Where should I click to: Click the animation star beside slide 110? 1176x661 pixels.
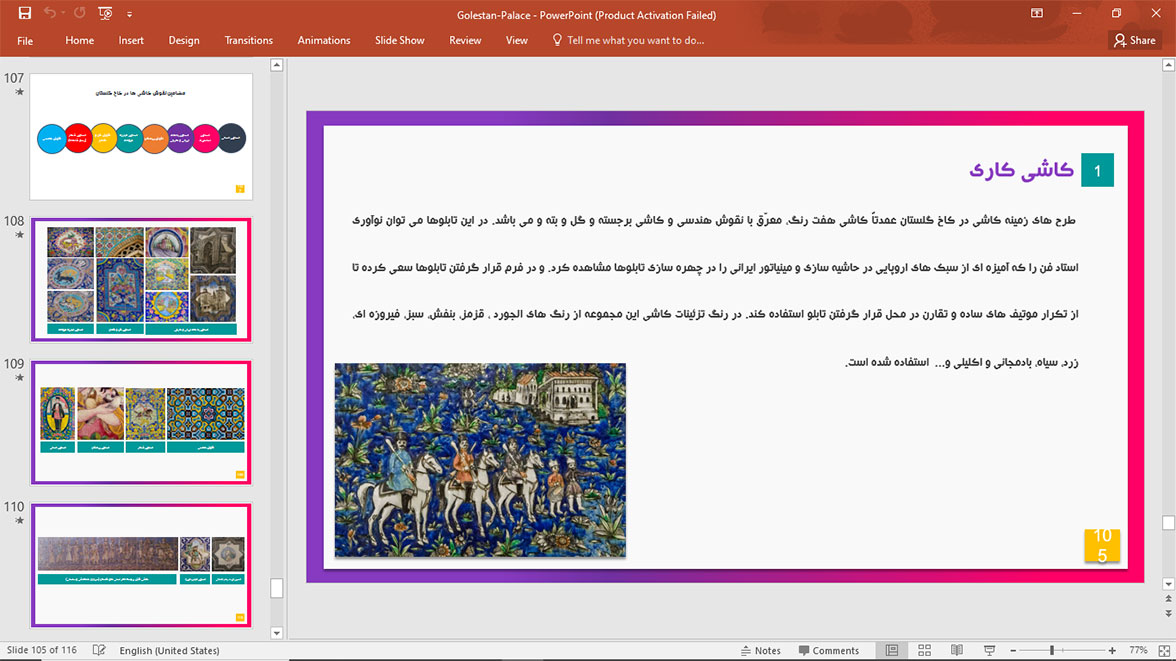[x=20, y=520]
